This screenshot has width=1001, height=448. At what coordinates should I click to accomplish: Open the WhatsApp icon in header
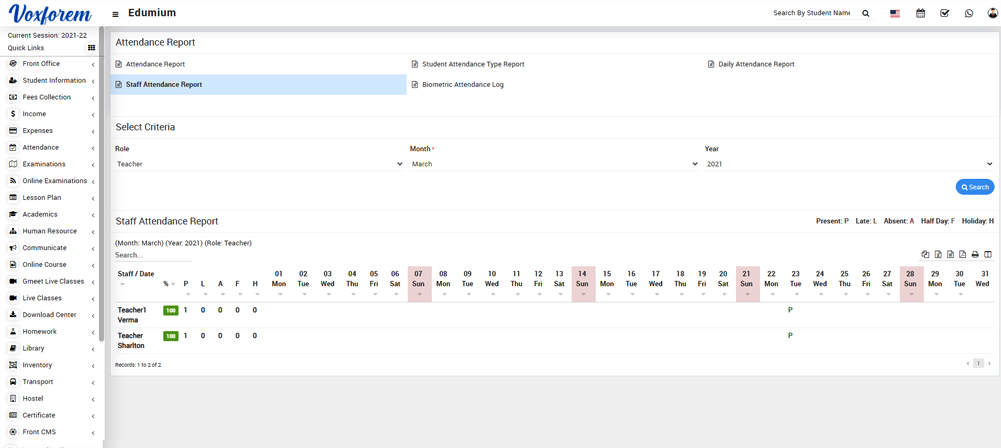pos(969,14)
